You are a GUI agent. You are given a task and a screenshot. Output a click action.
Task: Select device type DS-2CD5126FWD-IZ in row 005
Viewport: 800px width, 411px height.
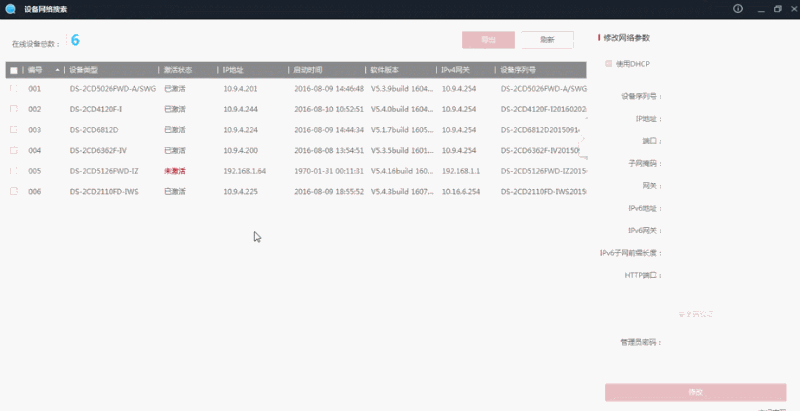click(104, 171)
